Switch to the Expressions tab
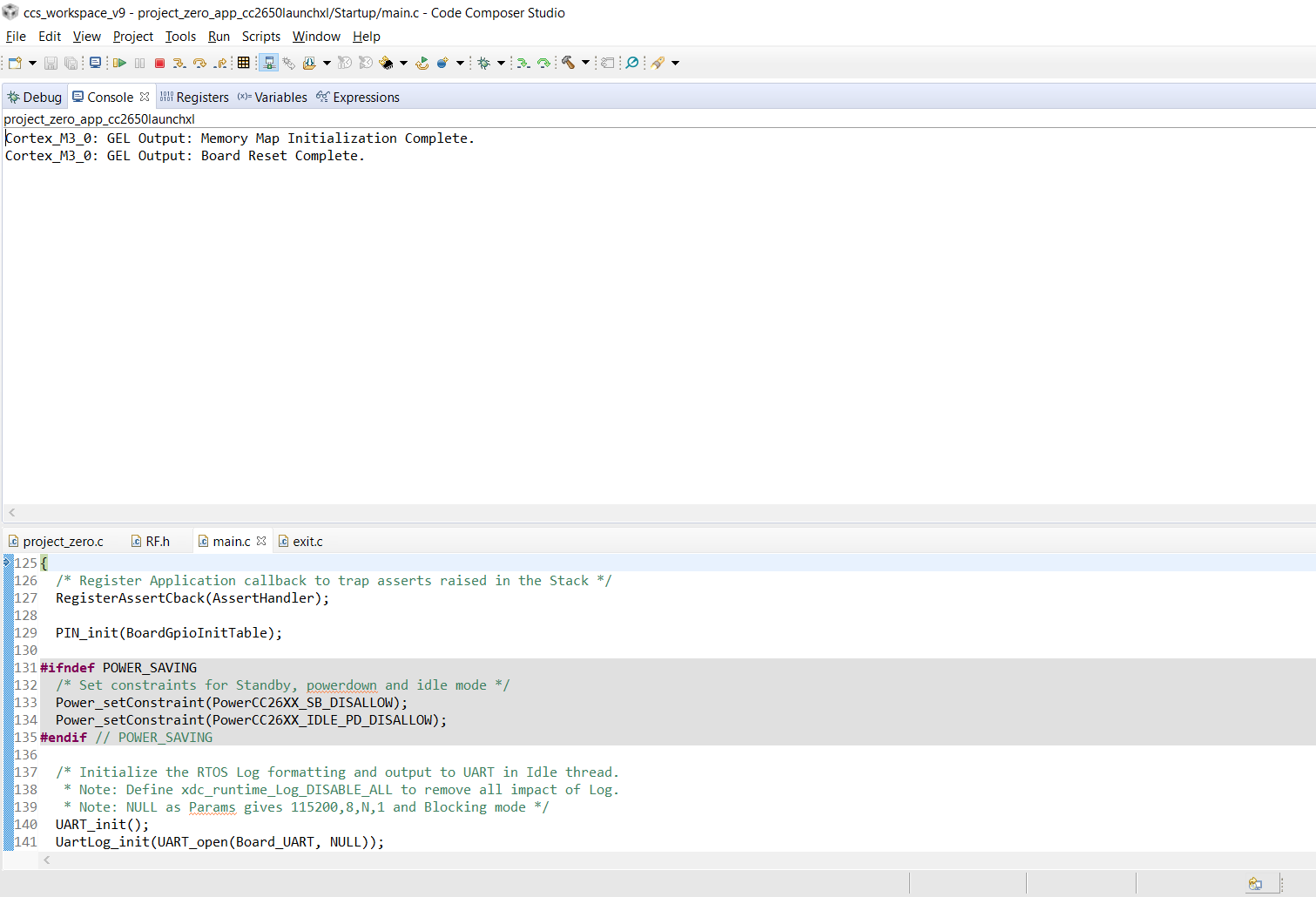 (x=357, y=98)
